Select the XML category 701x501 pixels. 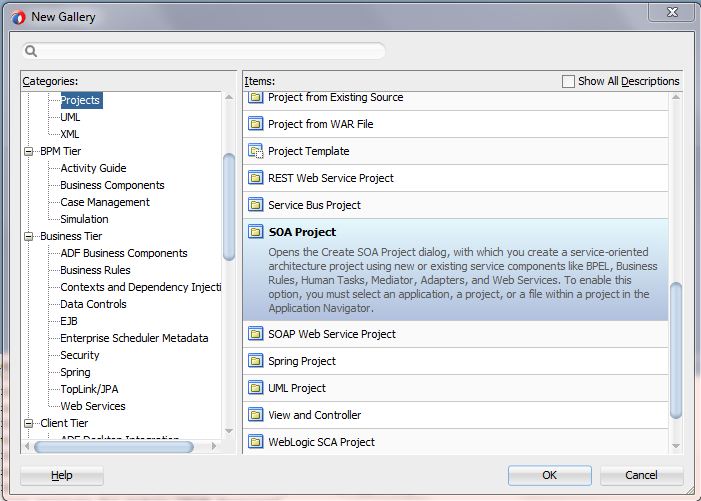[70, 134]
